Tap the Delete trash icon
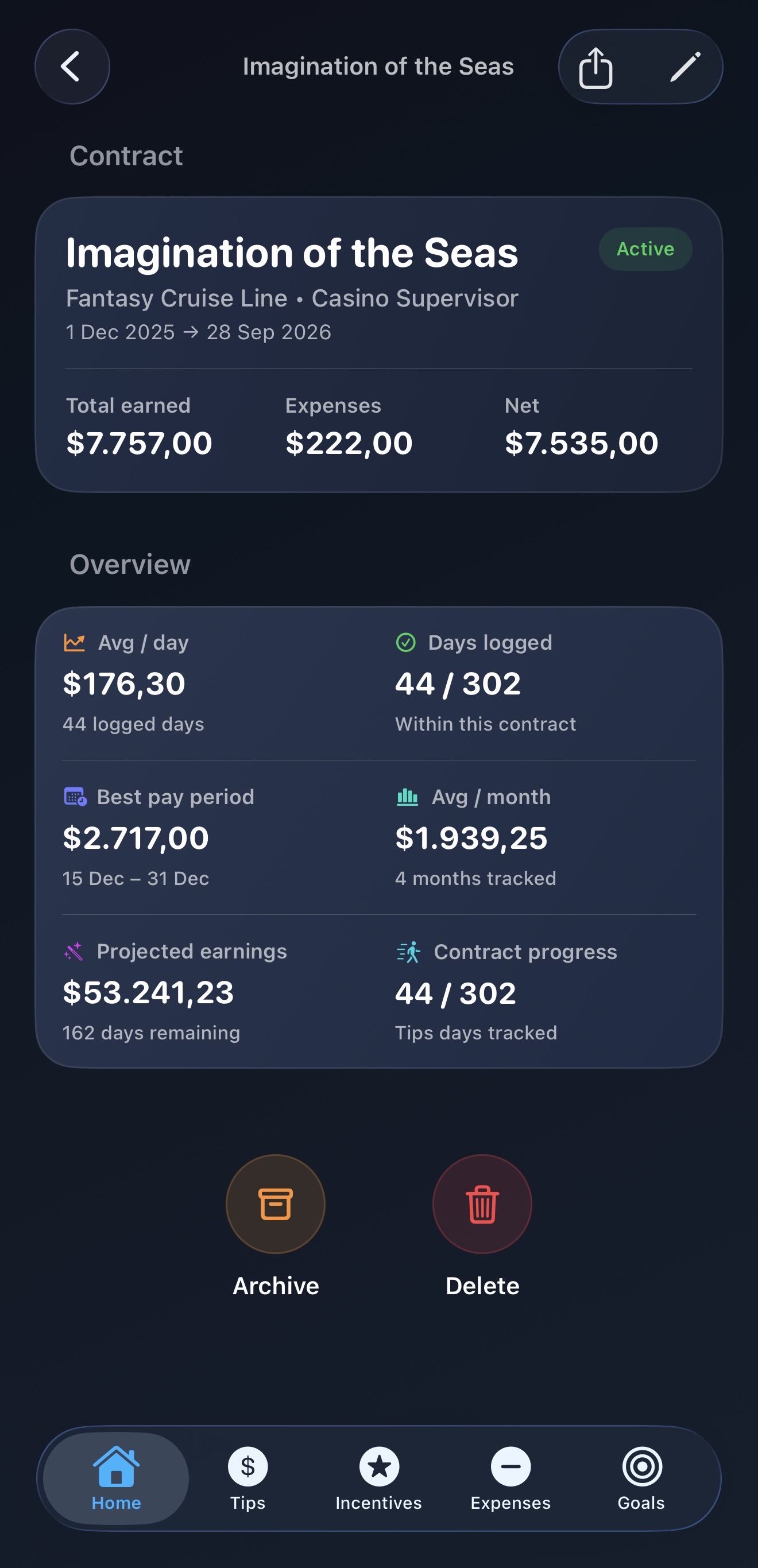 click(x=482, y=1204)
